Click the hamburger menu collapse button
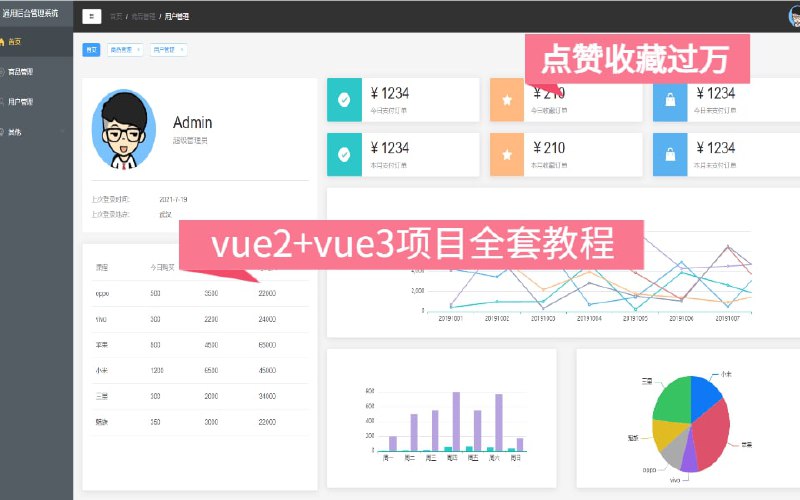The height and width of the screenshot is (500, 800). pos(92,16)
